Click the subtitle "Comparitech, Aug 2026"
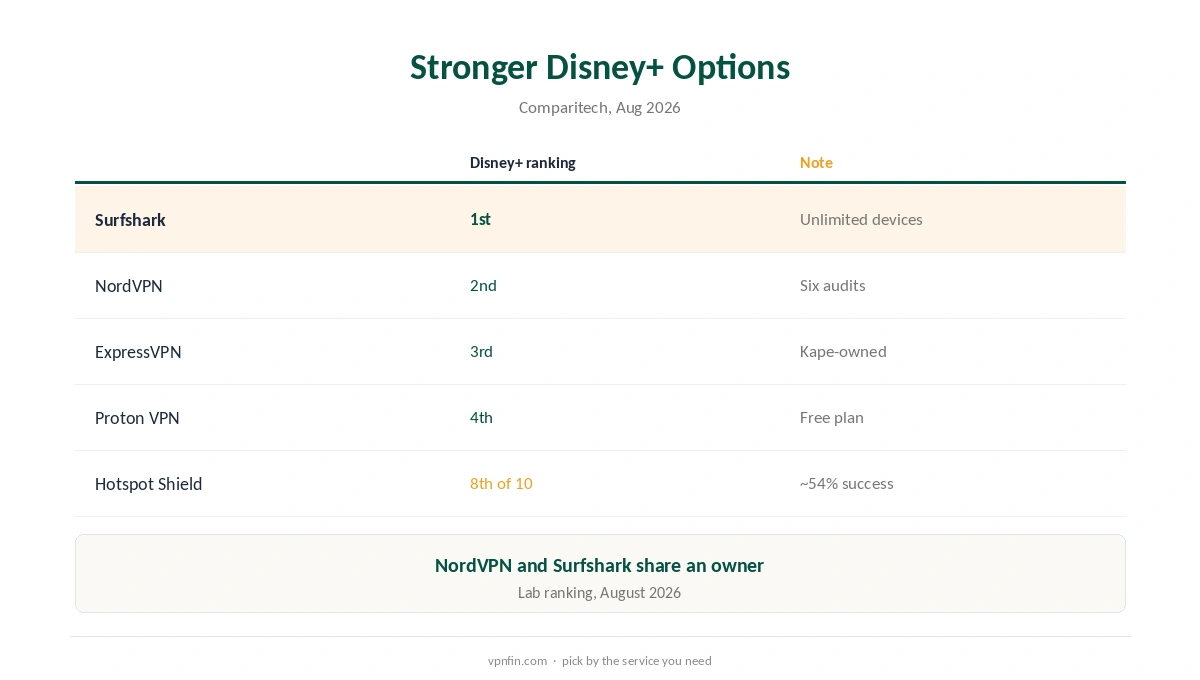Screen dimensions: 1200x680 click(600, 107)
